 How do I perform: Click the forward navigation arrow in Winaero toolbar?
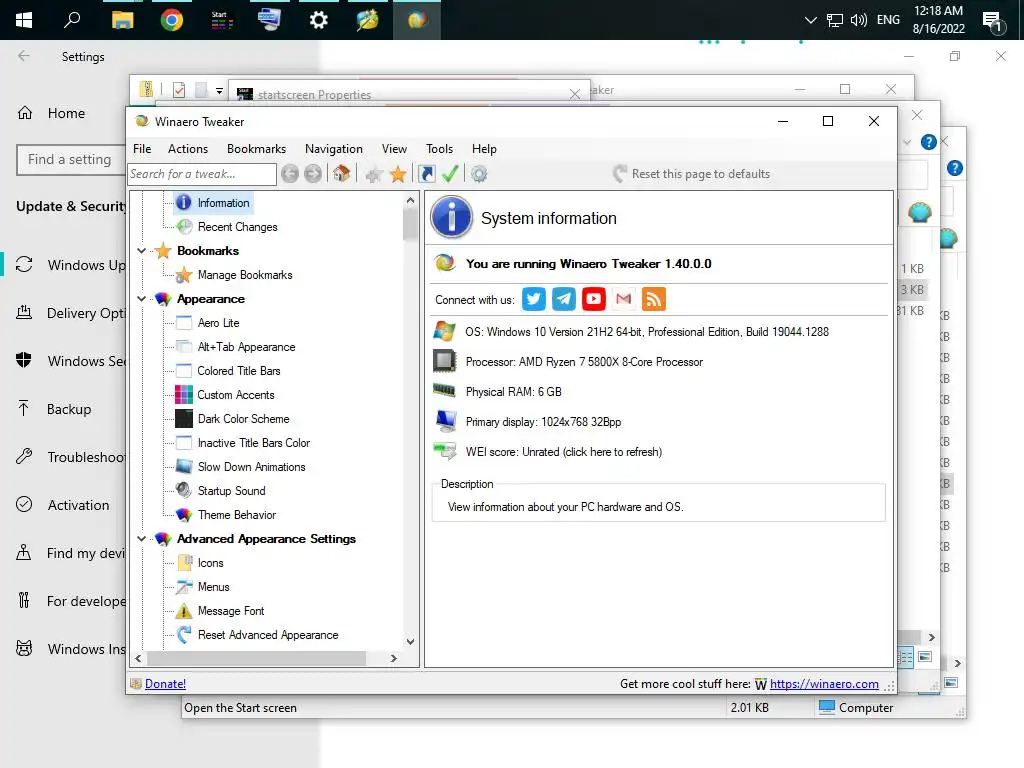click(313, 174)
